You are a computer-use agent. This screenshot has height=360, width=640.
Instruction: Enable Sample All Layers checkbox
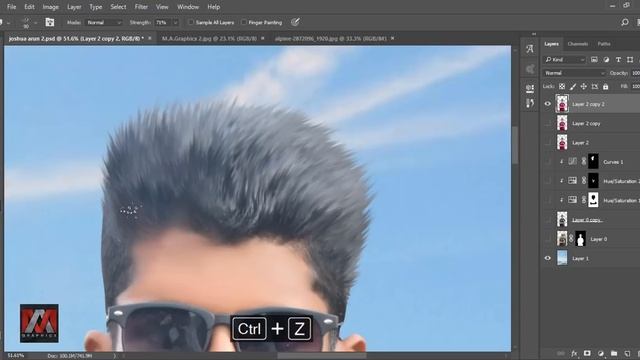191,22
